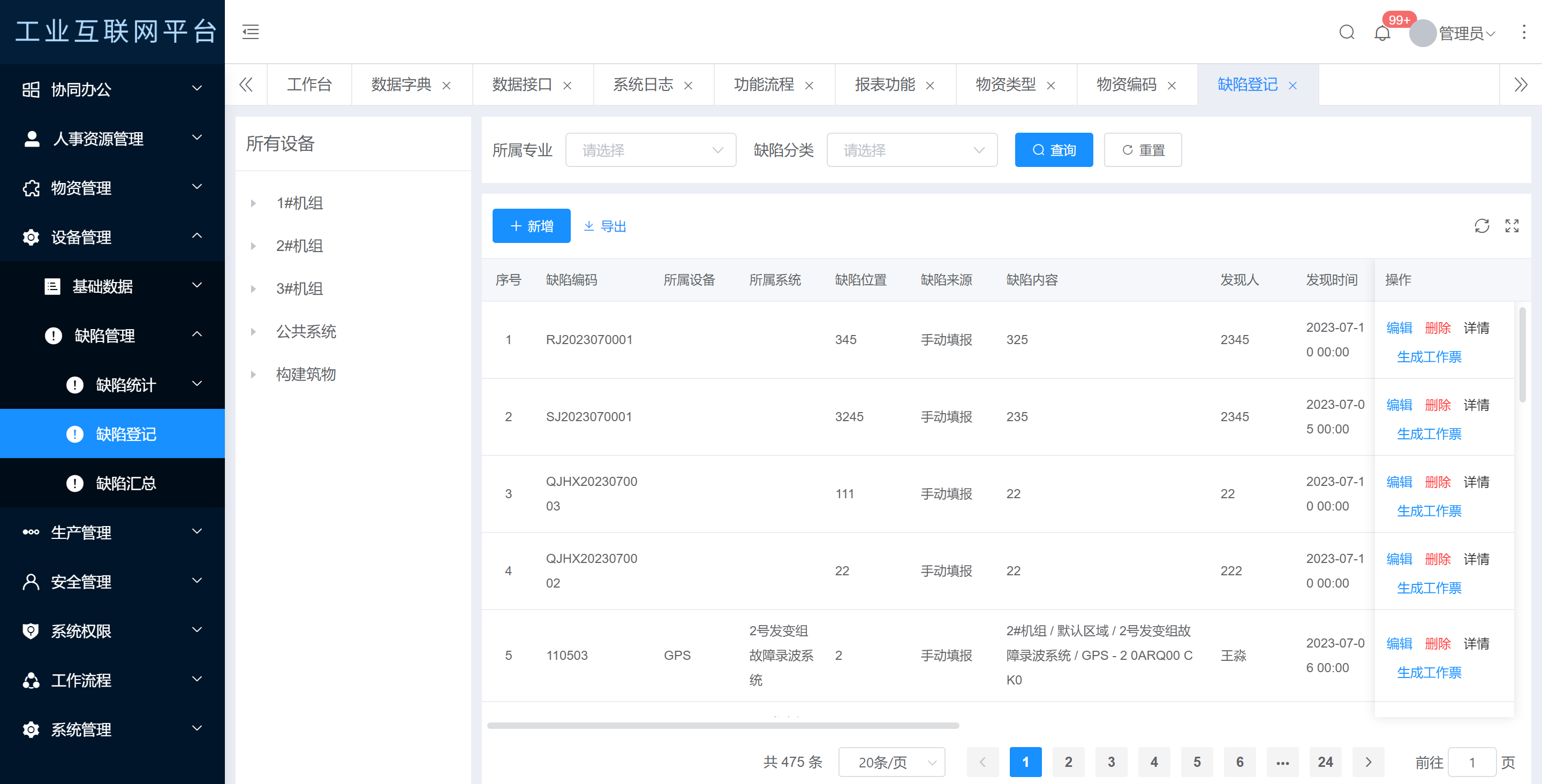Click the 设备管理 gear icon

pyautogui.click(x=31, y=238)
